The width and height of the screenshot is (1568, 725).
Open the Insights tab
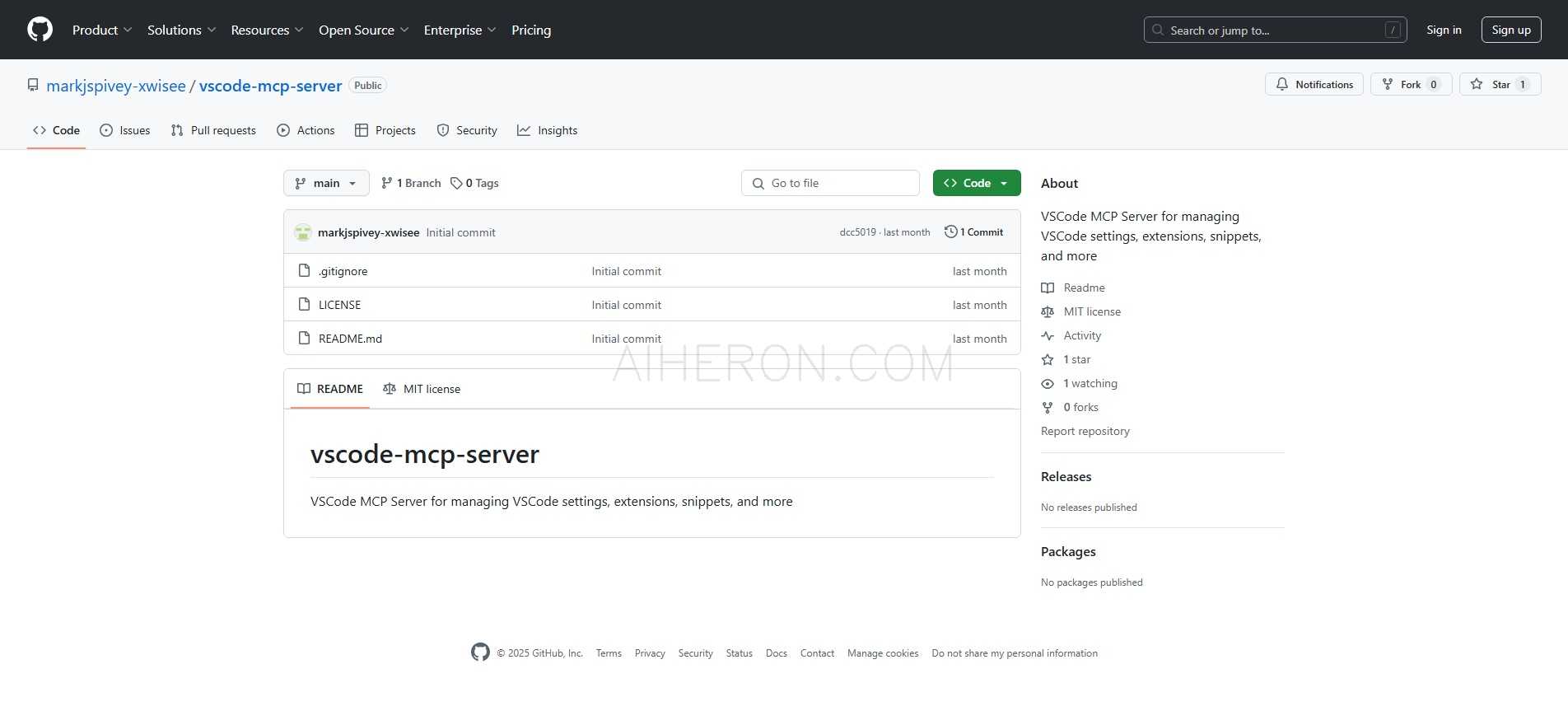547,130
